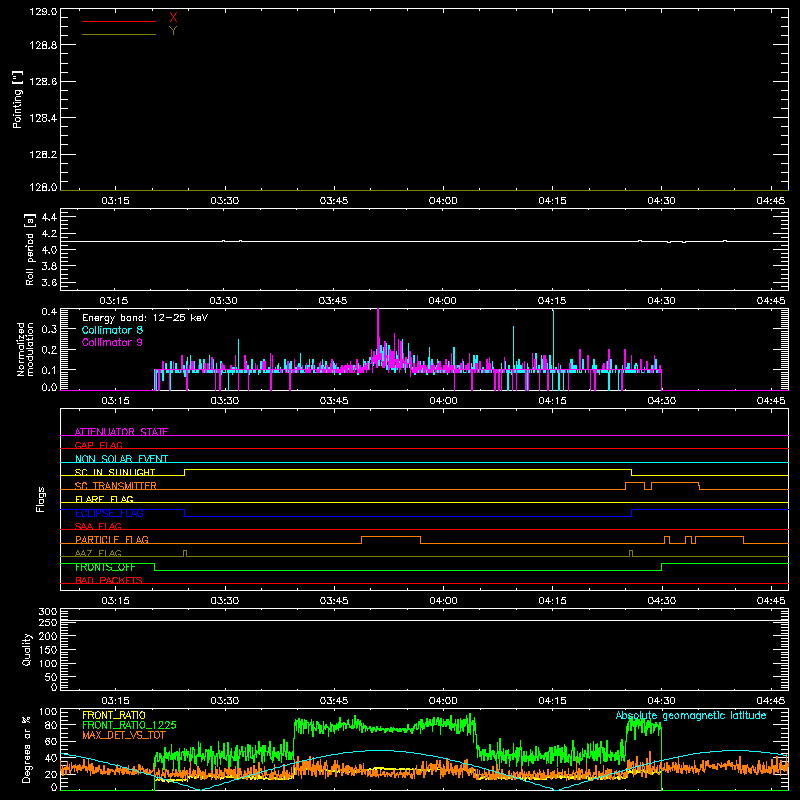Click the olive Y legend line
The height and width of the screenshot is (800, 800).
click(x=119, y=35)
